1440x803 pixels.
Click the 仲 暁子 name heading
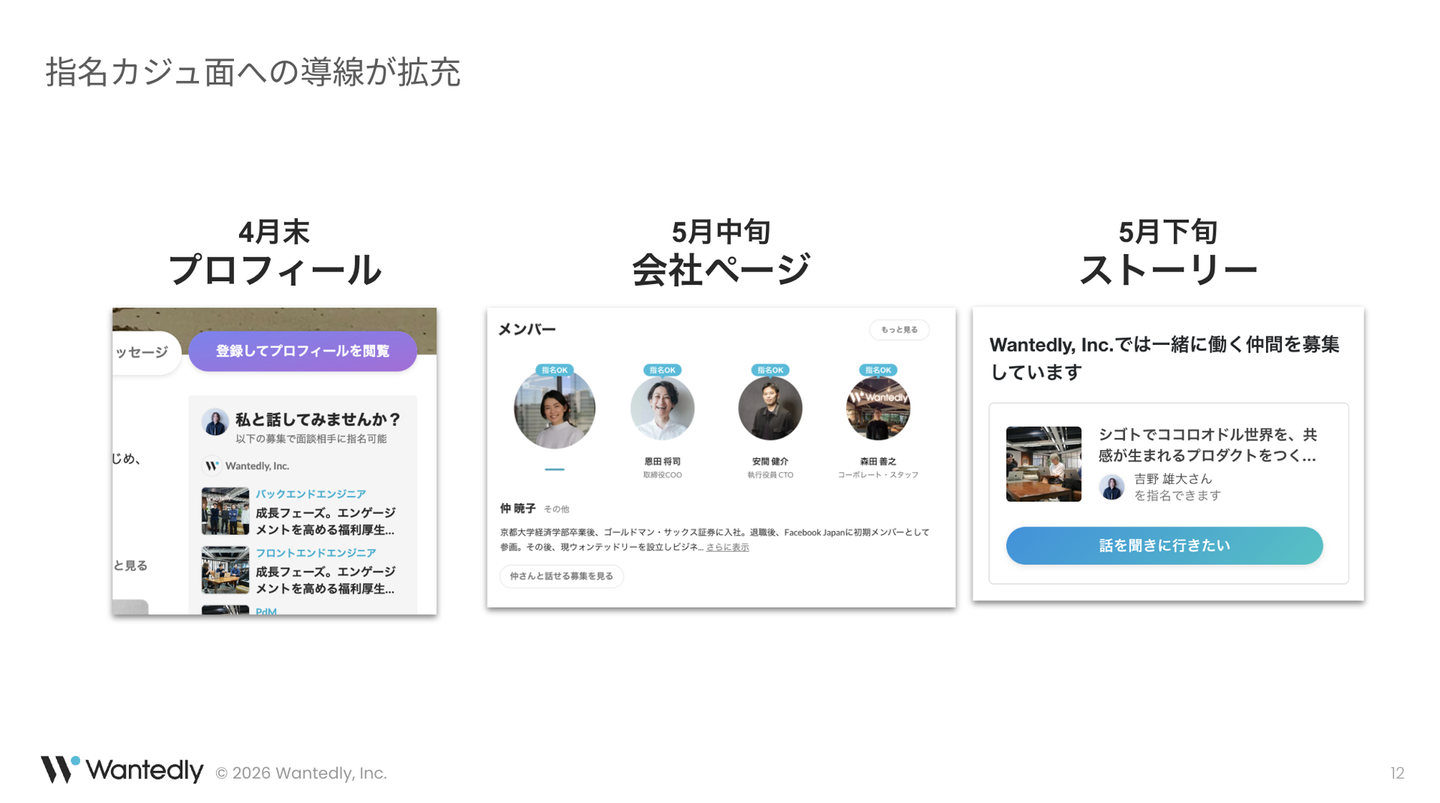pyautogui.click(x=518, y=509)
